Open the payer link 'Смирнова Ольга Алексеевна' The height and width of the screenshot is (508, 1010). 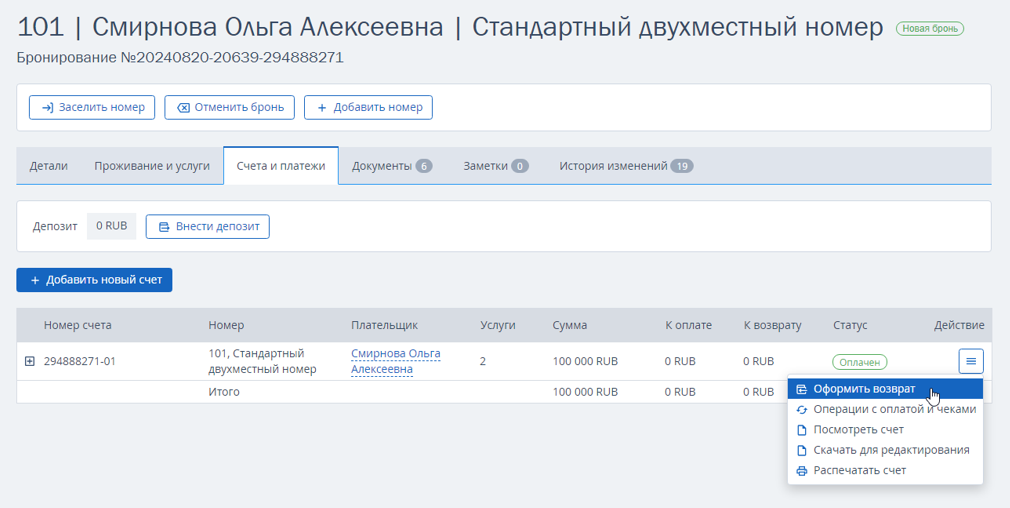pyautogui.click(x=395, y=361)
